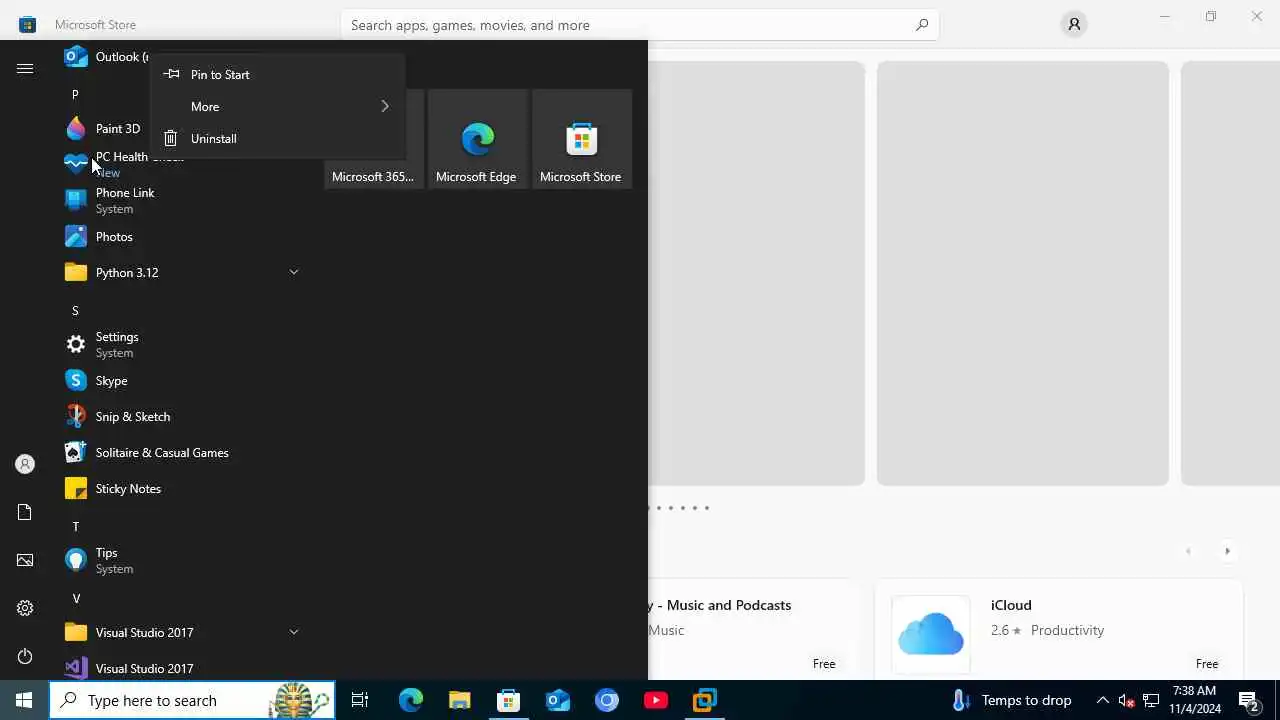Choose Uninstall in the context menu
Screen dimensions: 1280x720
pos(278,139)
